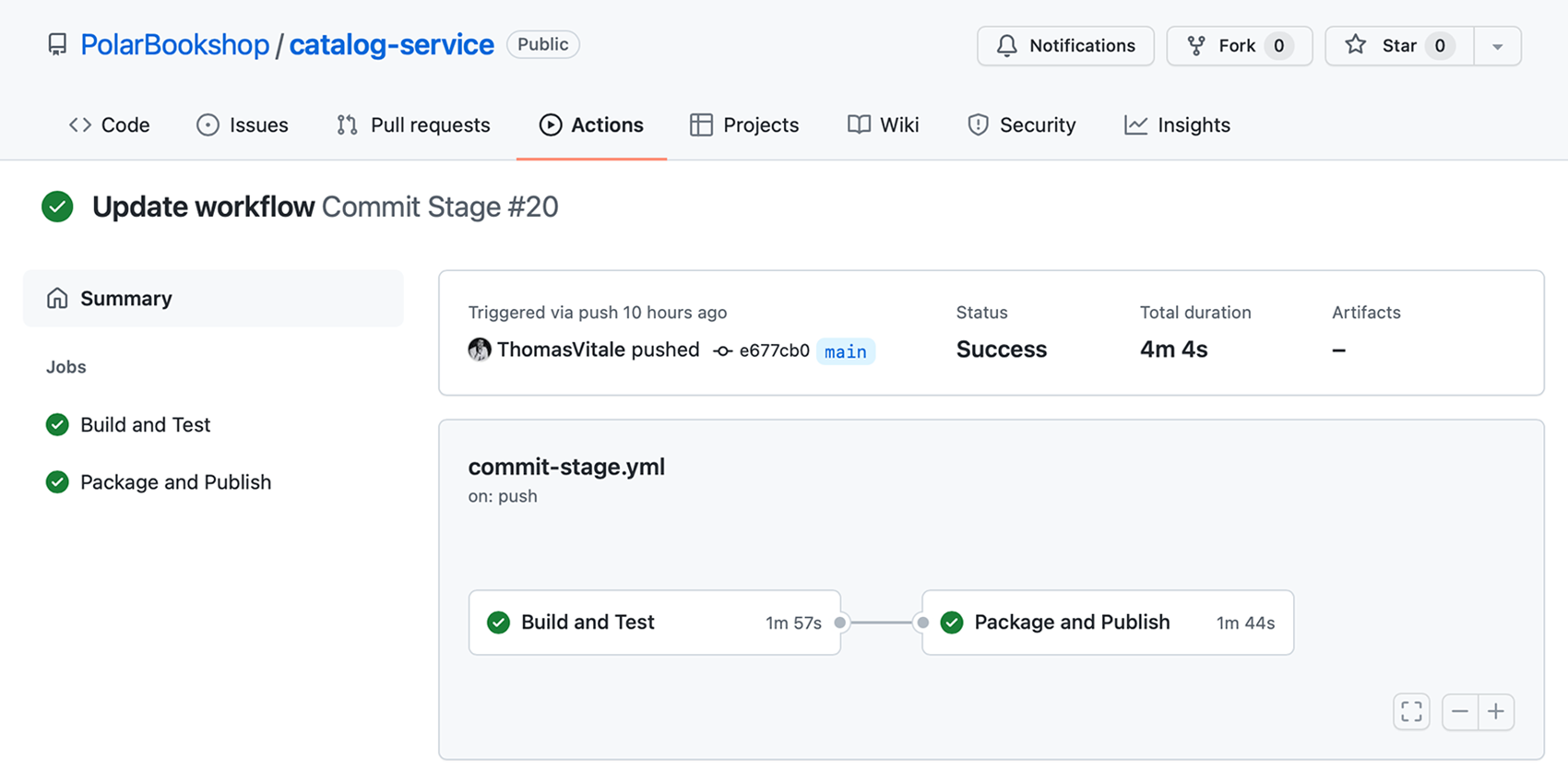Open the Security tab
Viewport: 1568px width, 771px height.
point(1021,125)
